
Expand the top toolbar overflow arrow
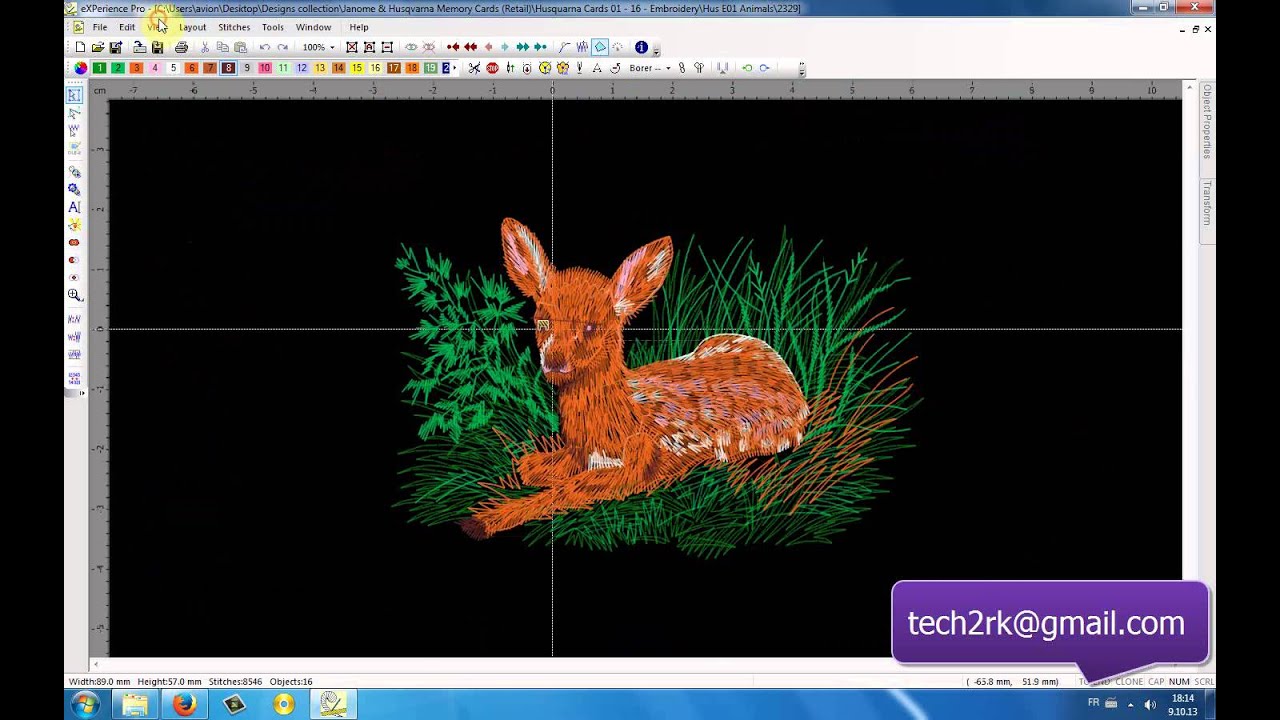coord(656,51)
